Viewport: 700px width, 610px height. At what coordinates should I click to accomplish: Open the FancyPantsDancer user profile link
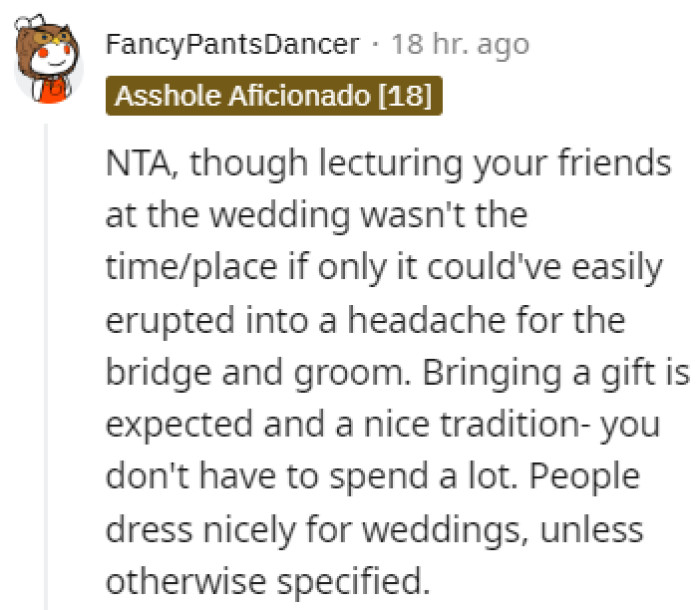tap(231, 46)
